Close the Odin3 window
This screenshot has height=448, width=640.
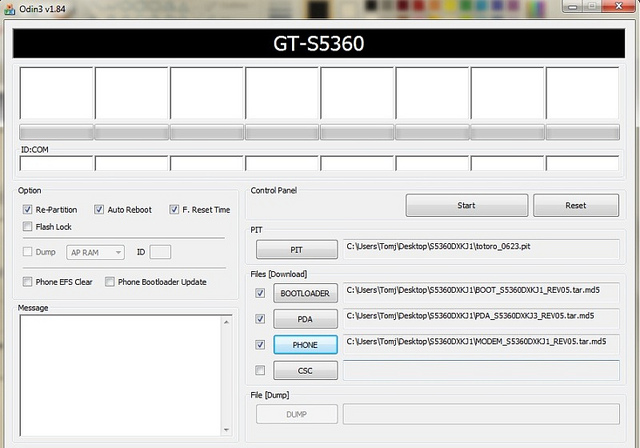[618, 6]
